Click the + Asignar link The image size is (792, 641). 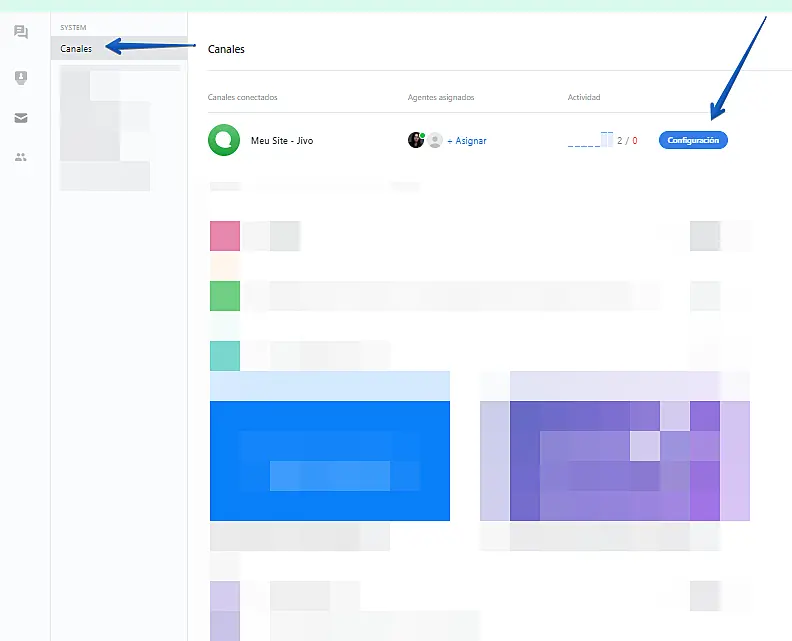coord(467,140)
